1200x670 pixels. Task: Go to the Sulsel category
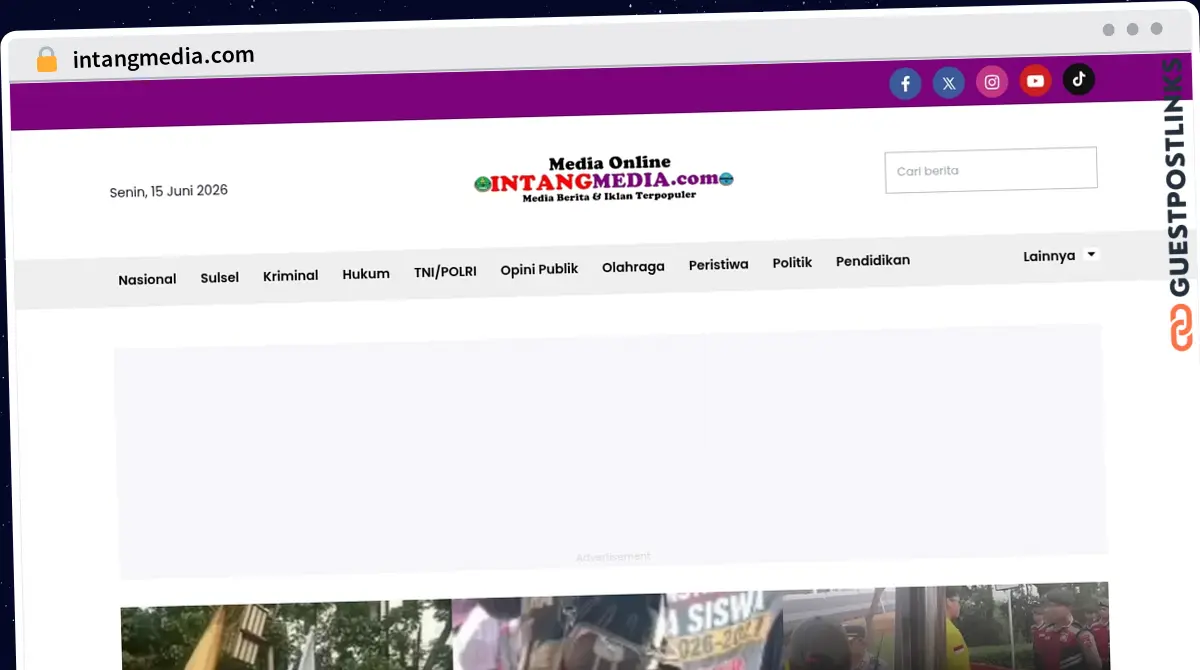(x=219, y=277)
